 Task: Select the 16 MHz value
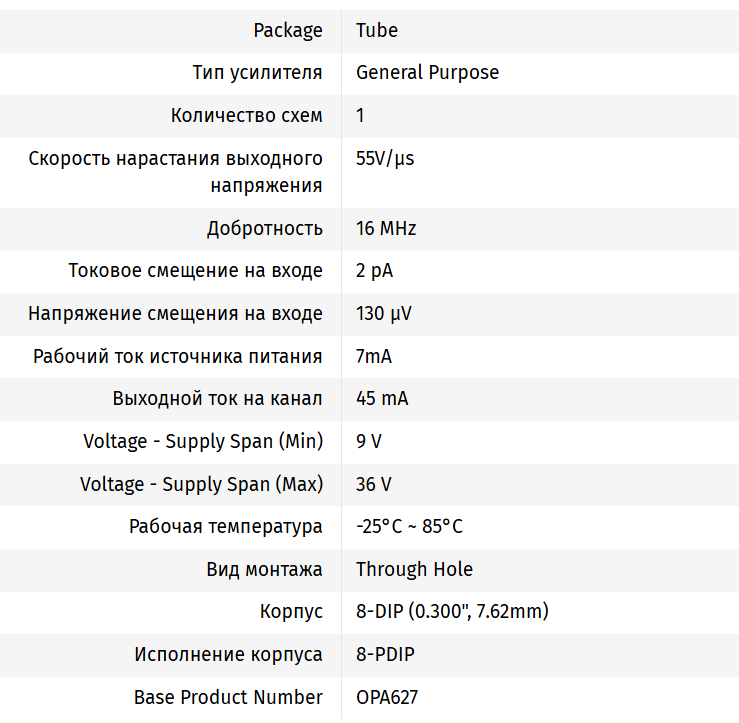point(386,228)
